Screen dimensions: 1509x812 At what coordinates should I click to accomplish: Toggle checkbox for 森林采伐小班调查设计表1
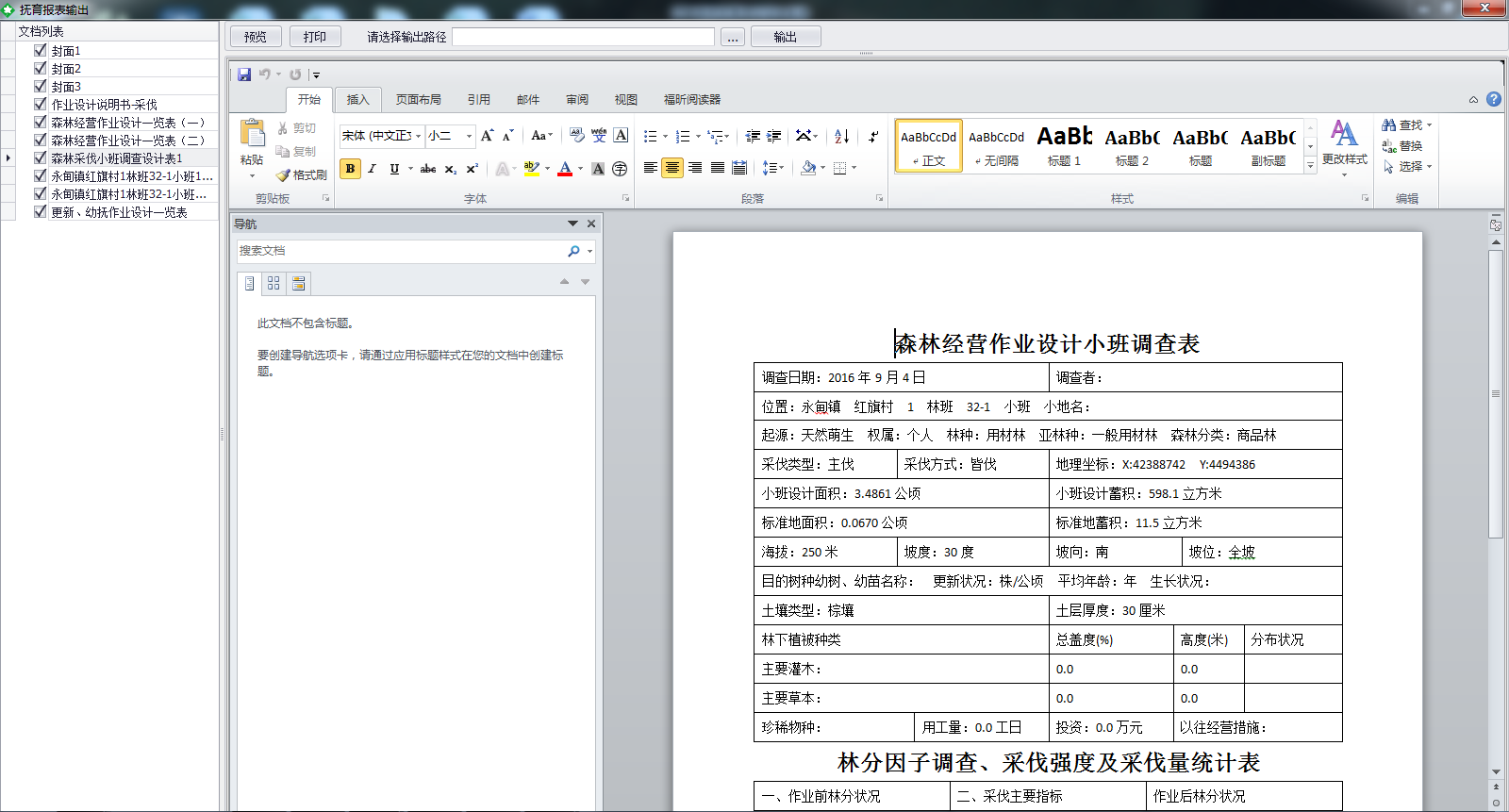[40, 157]
